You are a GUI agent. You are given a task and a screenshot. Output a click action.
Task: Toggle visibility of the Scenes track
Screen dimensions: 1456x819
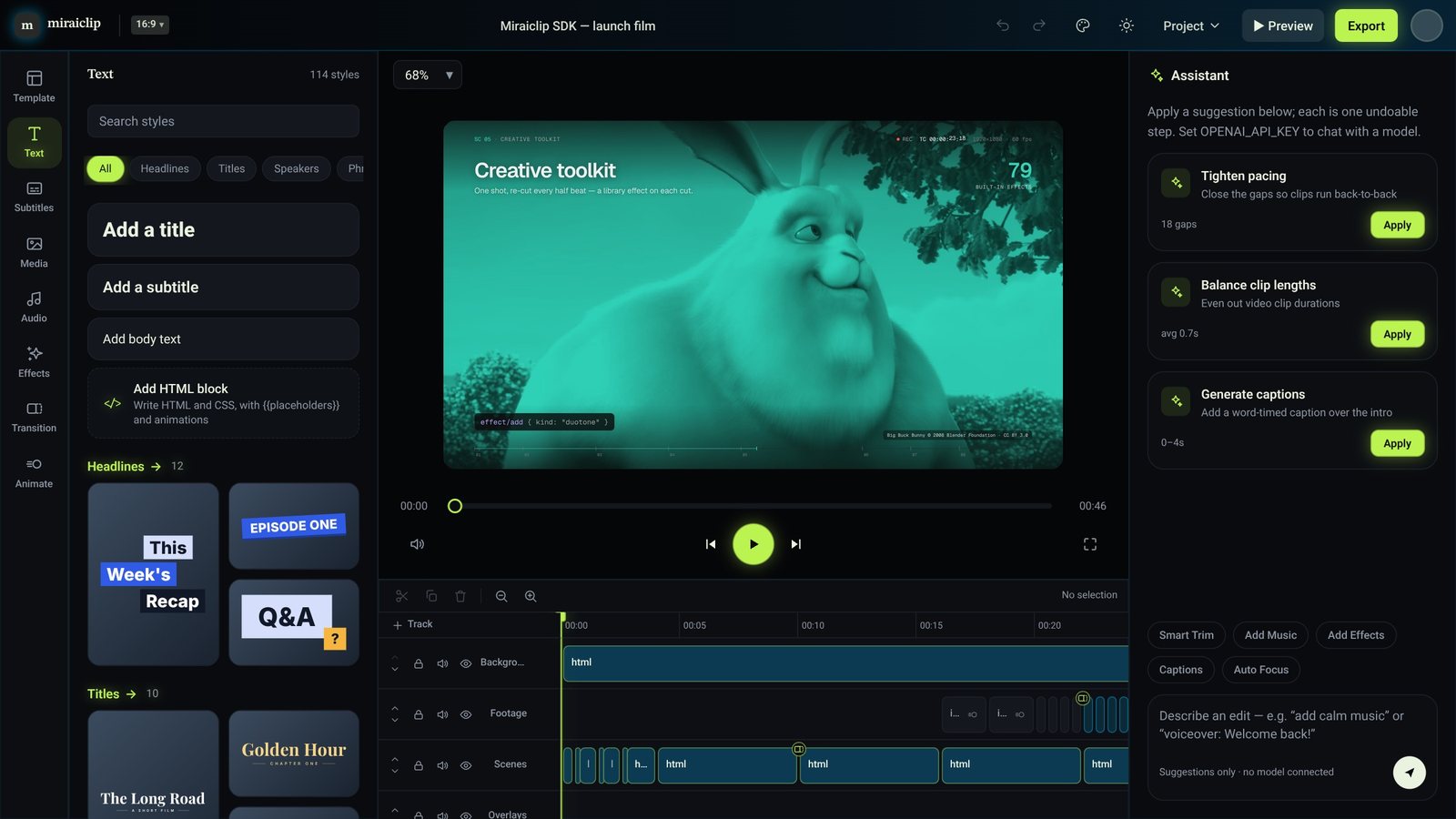[x=466, y=765]
